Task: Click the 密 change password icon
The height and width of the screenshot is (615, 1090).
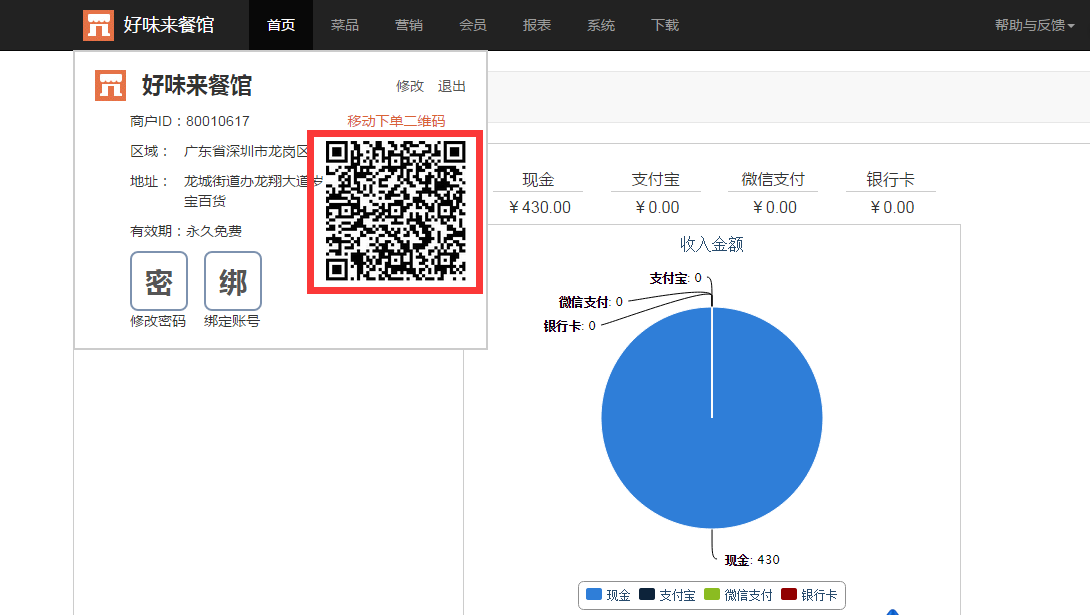Action: point(159,281)
